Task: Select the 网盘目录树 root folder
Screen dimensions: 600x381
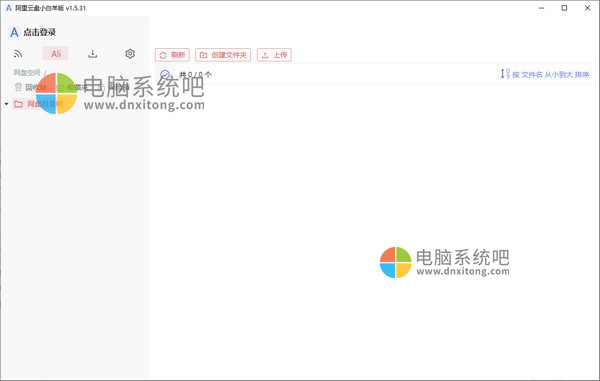Action: (38, 104)
